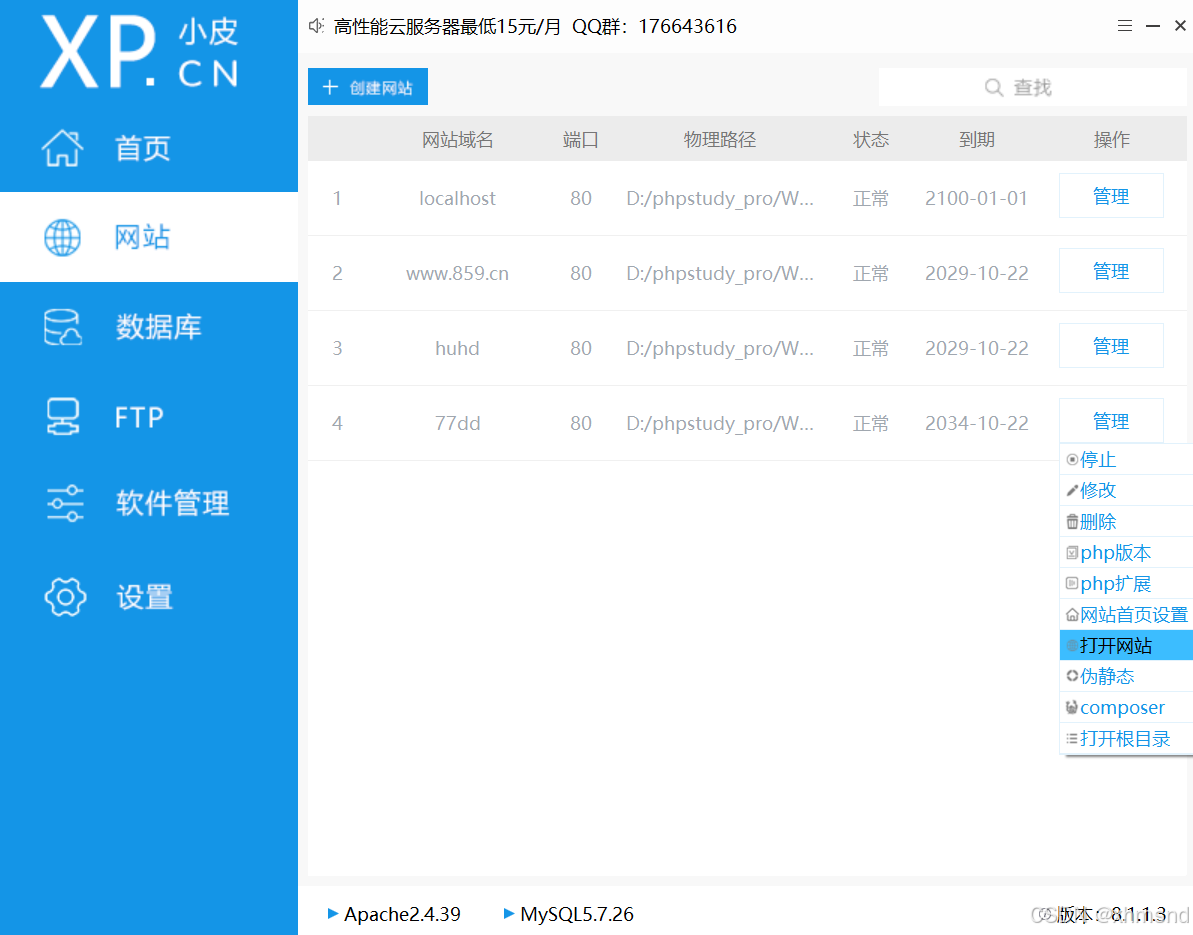
Task: Expand the hamburger menu at top right
Action: point(1124,25)
